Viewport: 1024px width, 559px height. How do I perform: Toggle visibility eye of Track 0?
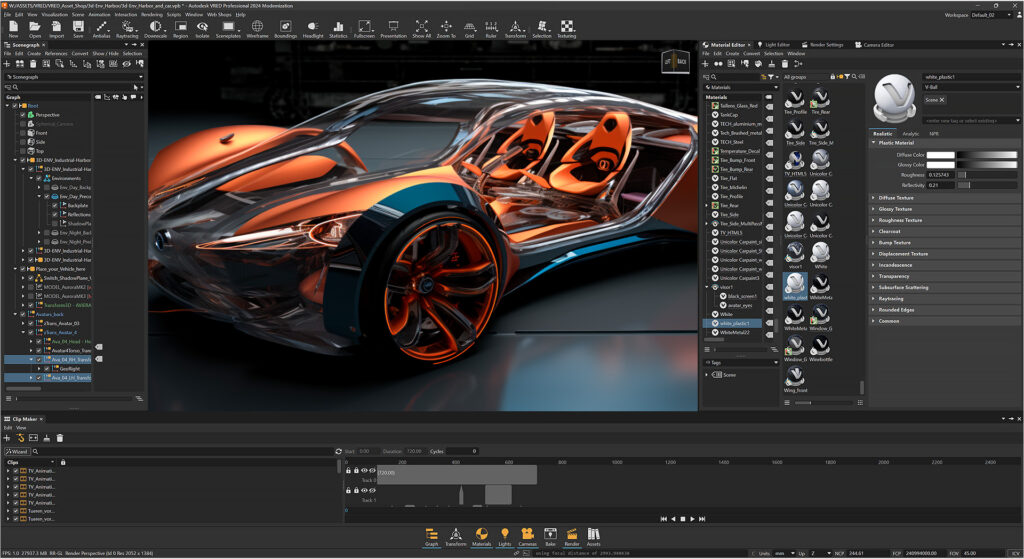pos(364,470)
